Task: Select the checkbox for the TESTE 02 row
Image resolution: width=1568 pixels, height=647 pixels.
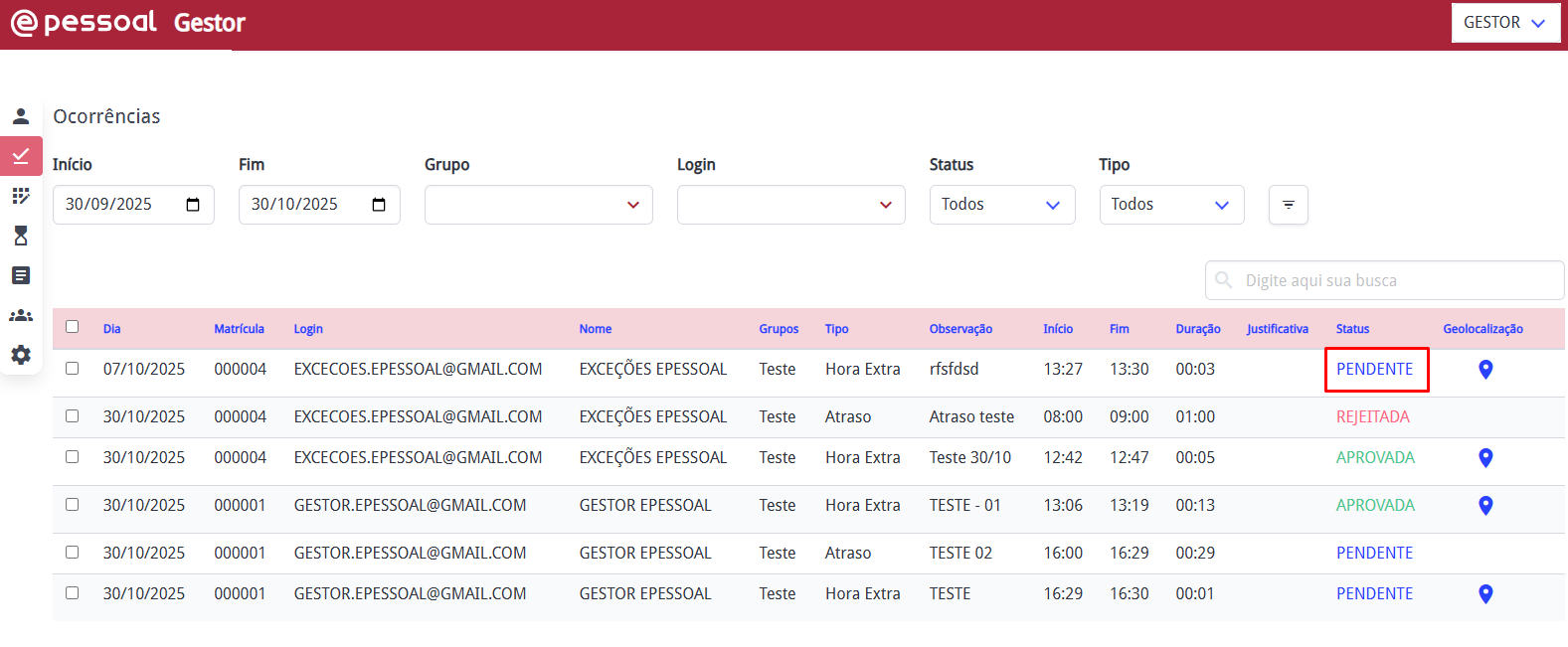Action: point(72,553)
